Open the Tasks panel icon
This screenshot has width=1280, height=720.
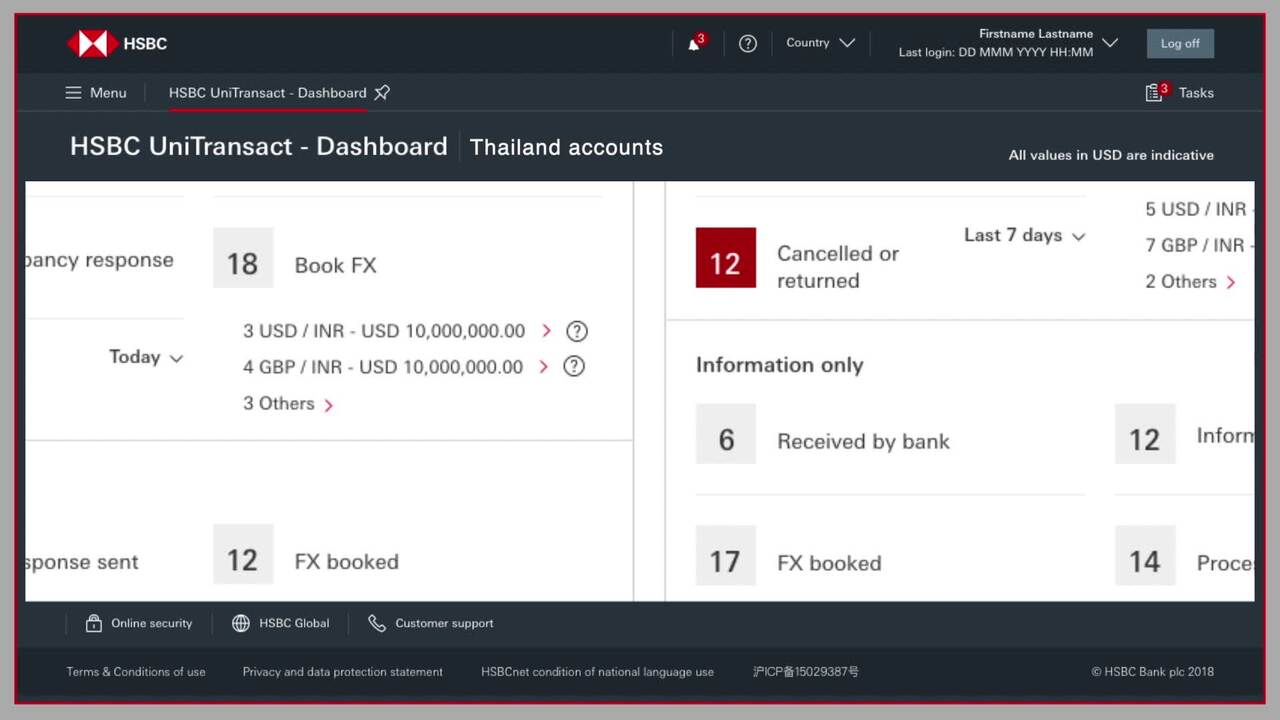click(1155, 92)
